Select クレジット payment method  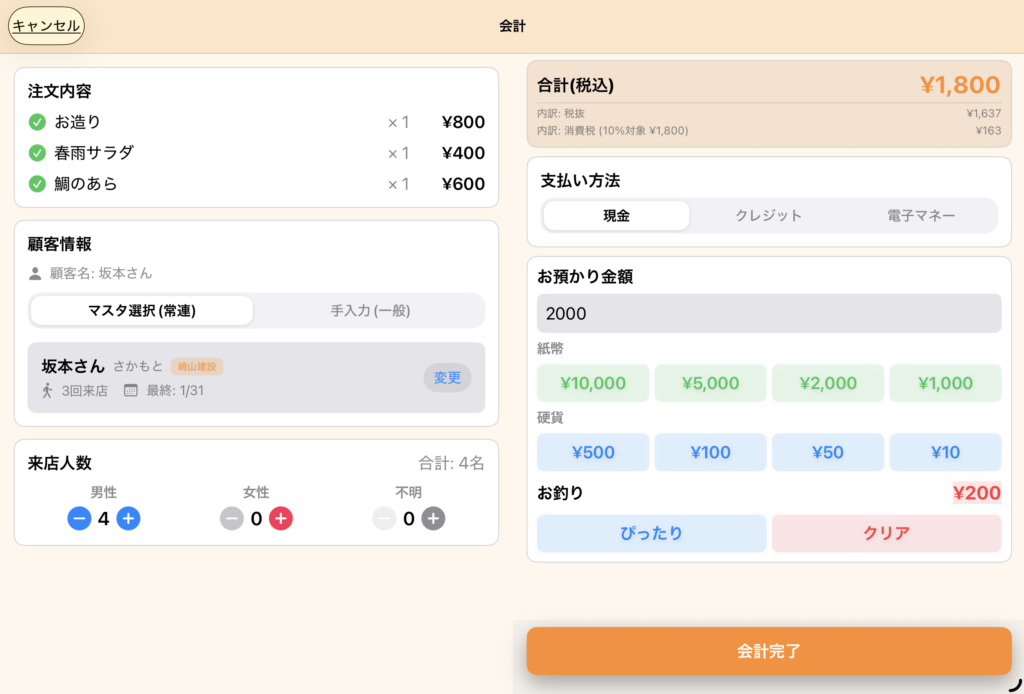pos(769,215)
